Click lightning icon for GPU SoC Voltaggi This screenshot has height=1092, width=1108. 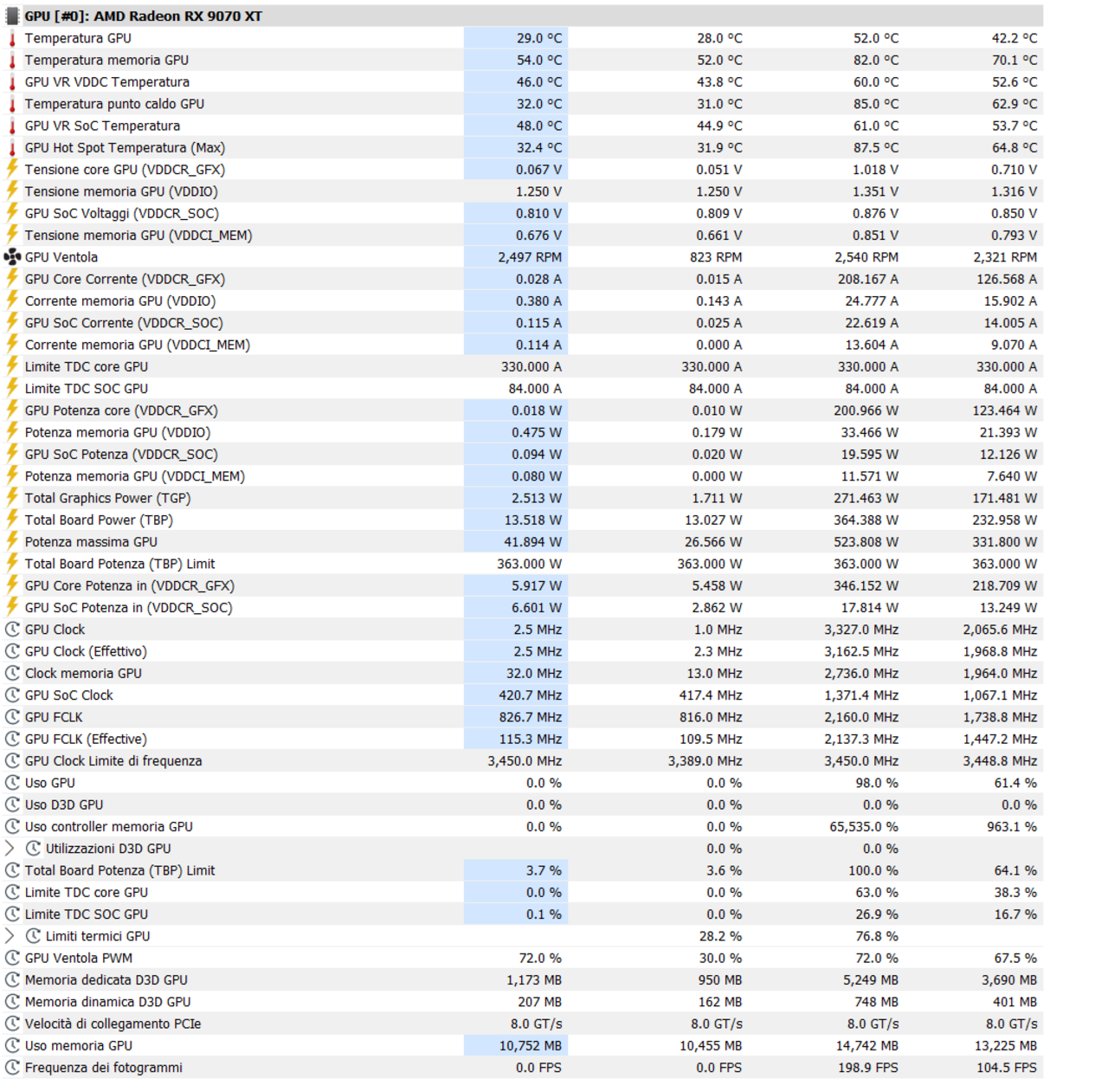point(12,213)
